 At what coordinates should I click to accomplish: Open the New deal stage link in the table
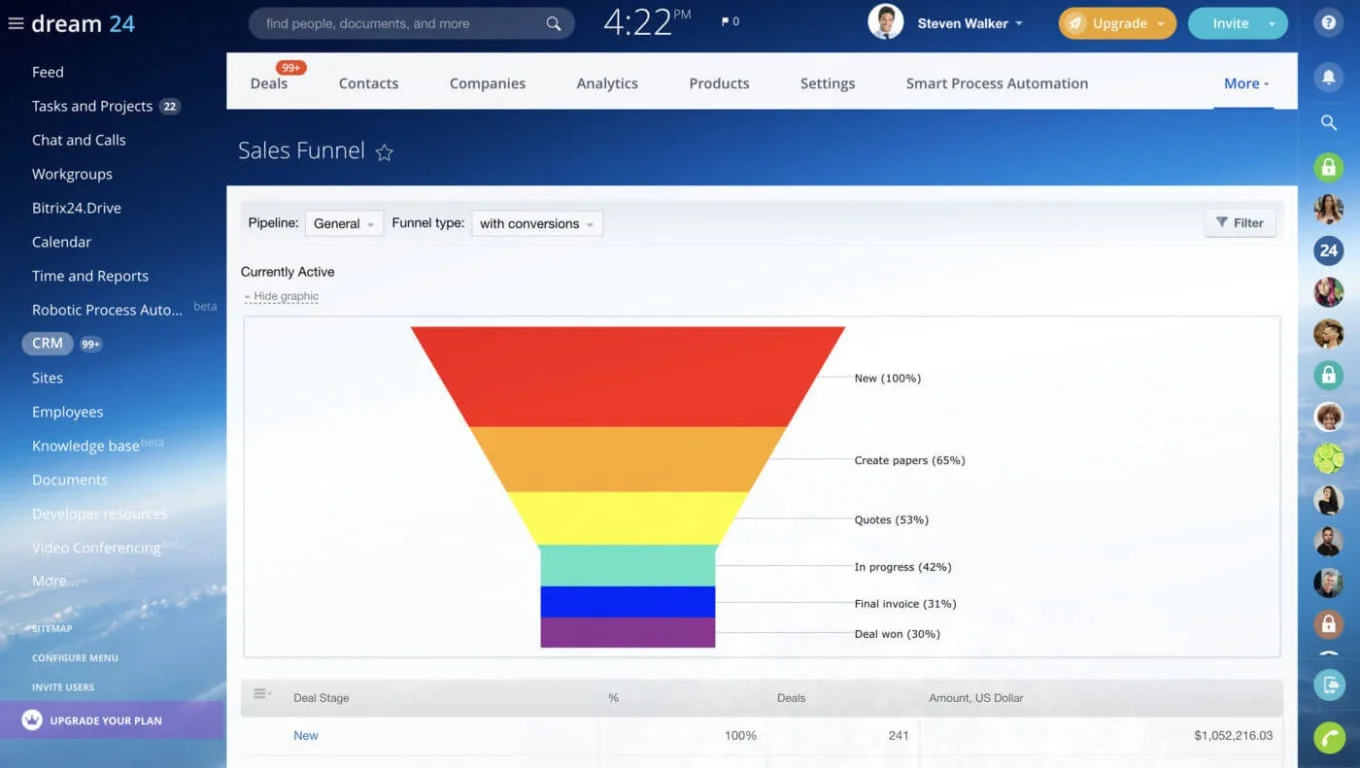[305, 735]
